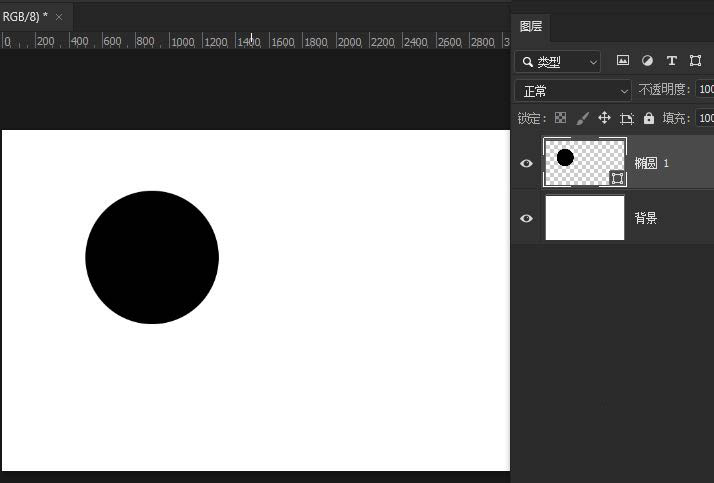Image resolution: width=714 pixels, height=483 pixels.
Task: Lock position move-arrows icon
Action: [604, 118]
